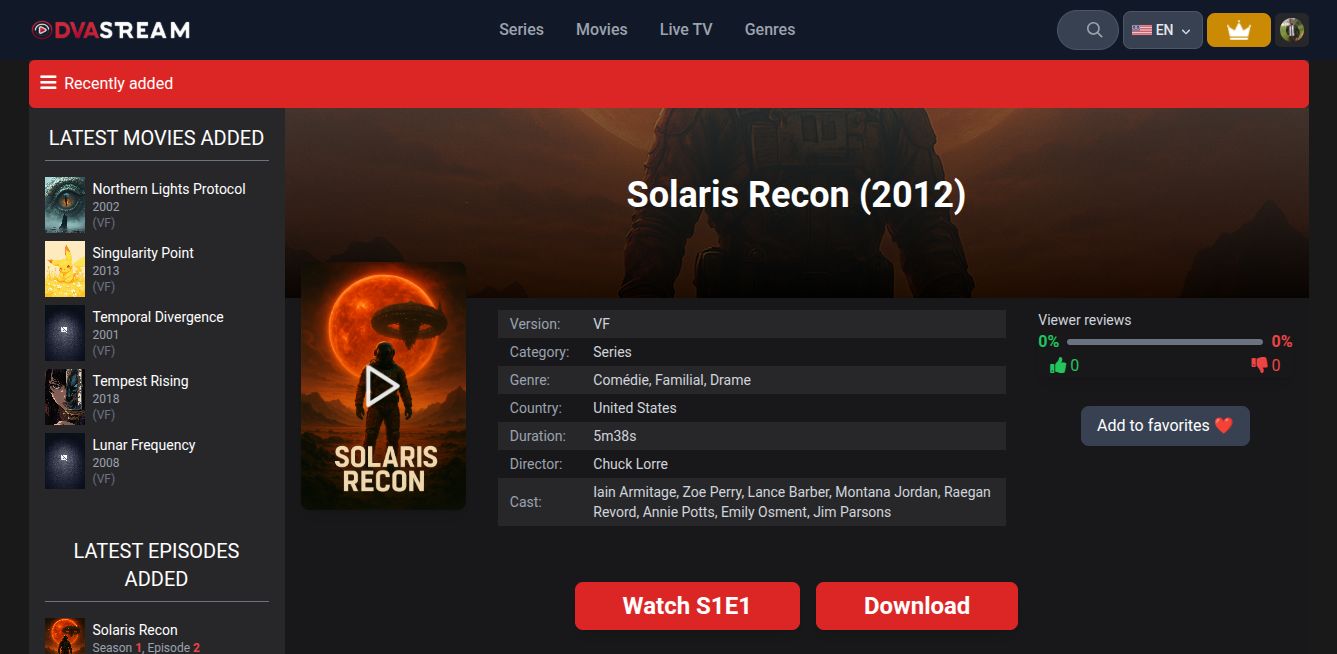
Task: Select Live TV in navigation
Action: tap(685, 30)
